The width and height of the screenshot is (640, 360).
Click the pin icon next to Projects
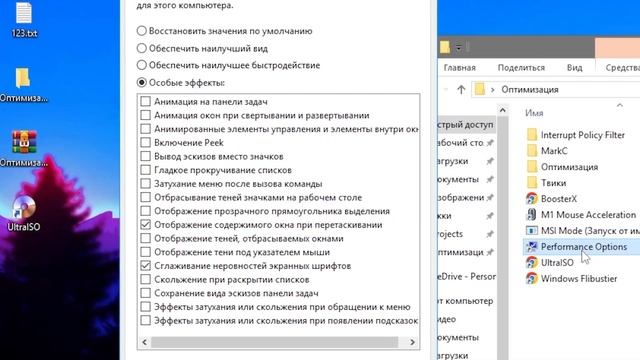pos(490,234)
